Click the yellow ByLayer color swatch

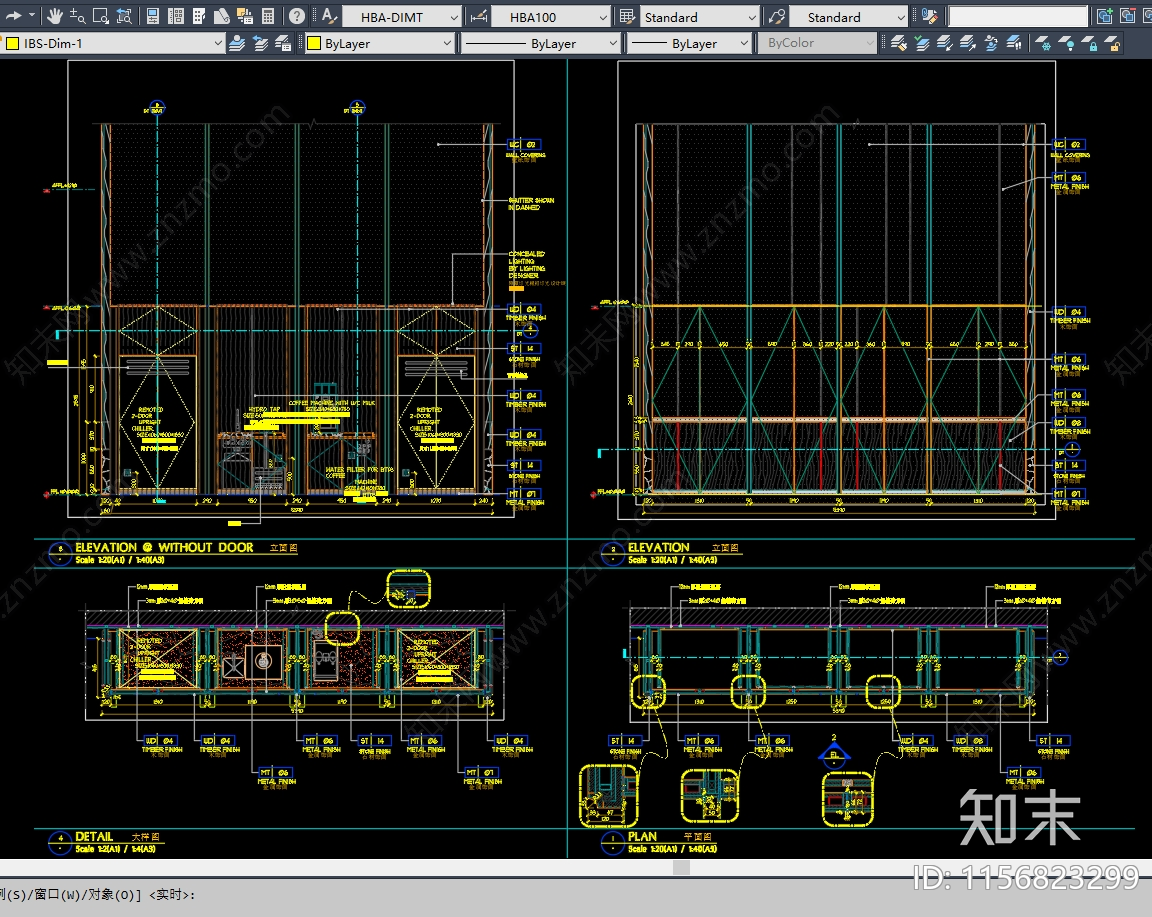coord(313,43)
